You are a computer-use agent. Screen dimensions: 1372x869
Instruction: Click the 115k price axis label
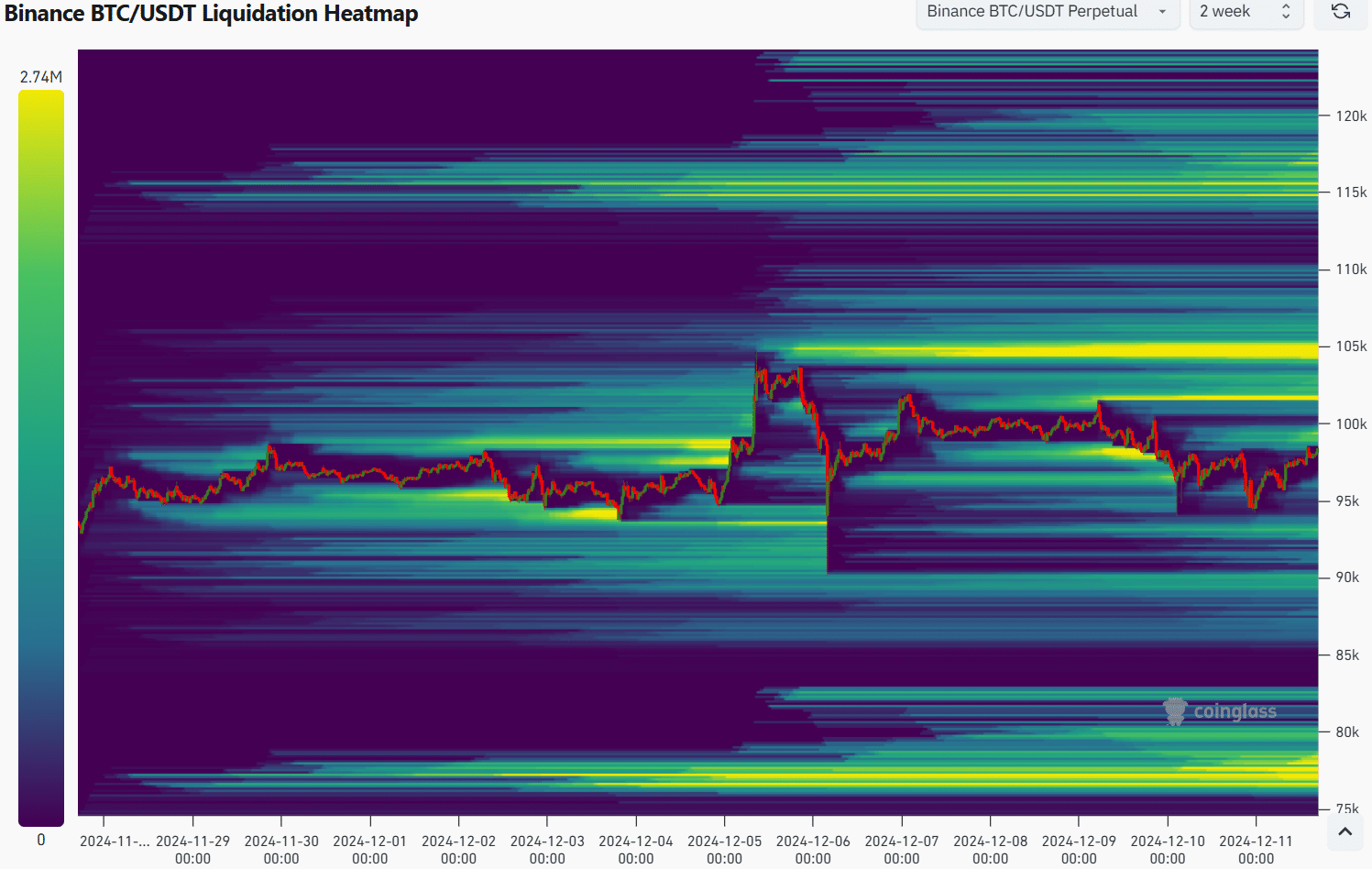click(1351, 192)
